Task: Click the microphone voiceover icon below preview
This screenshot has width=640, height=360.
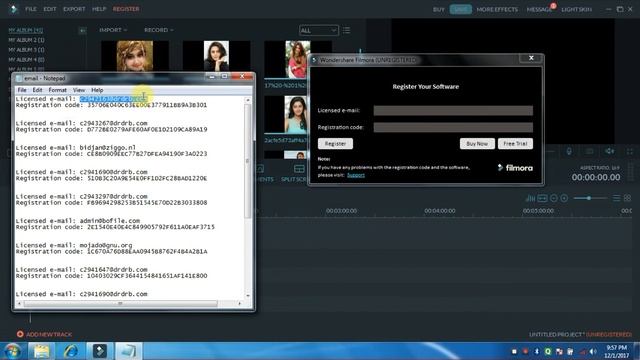Action: point(569,151)
